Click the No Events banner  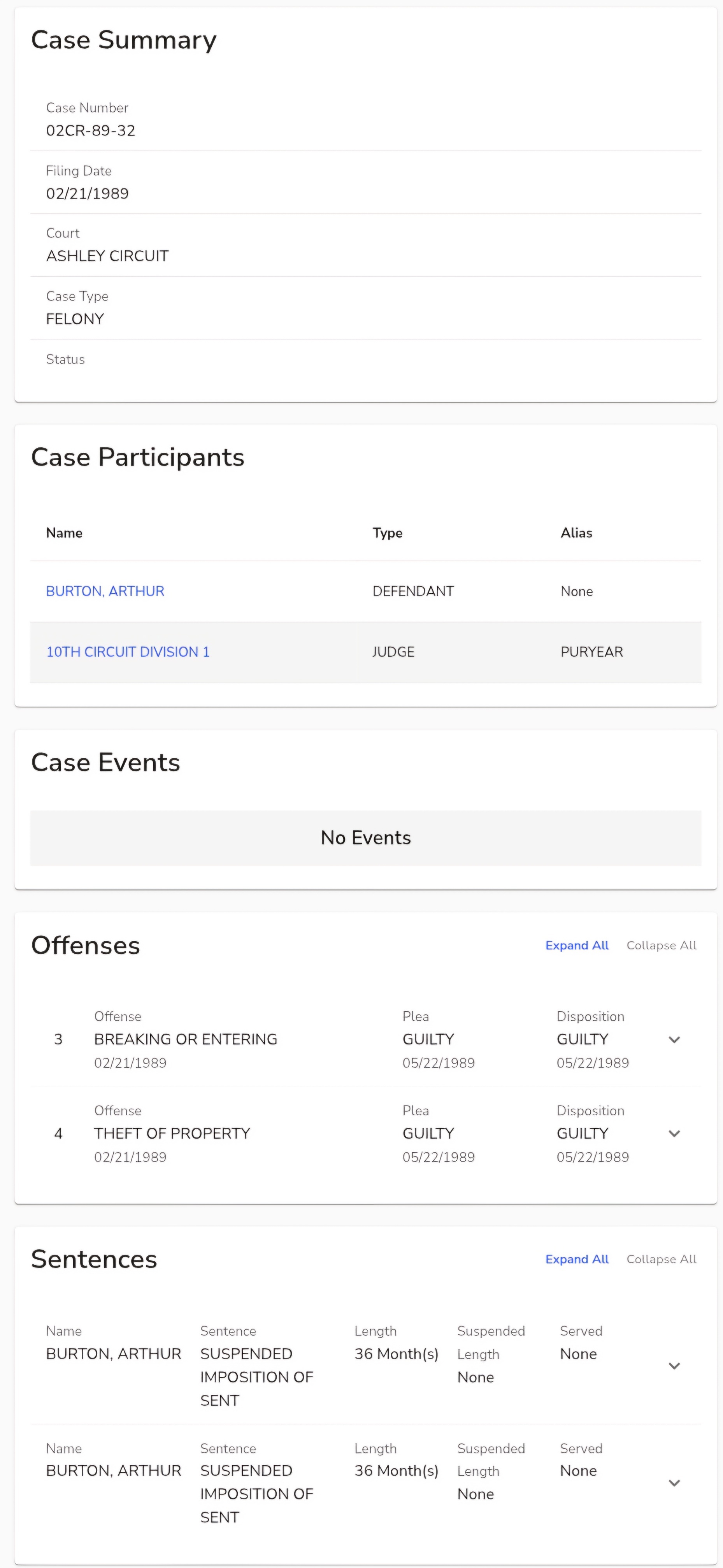(x=365, y=838)
